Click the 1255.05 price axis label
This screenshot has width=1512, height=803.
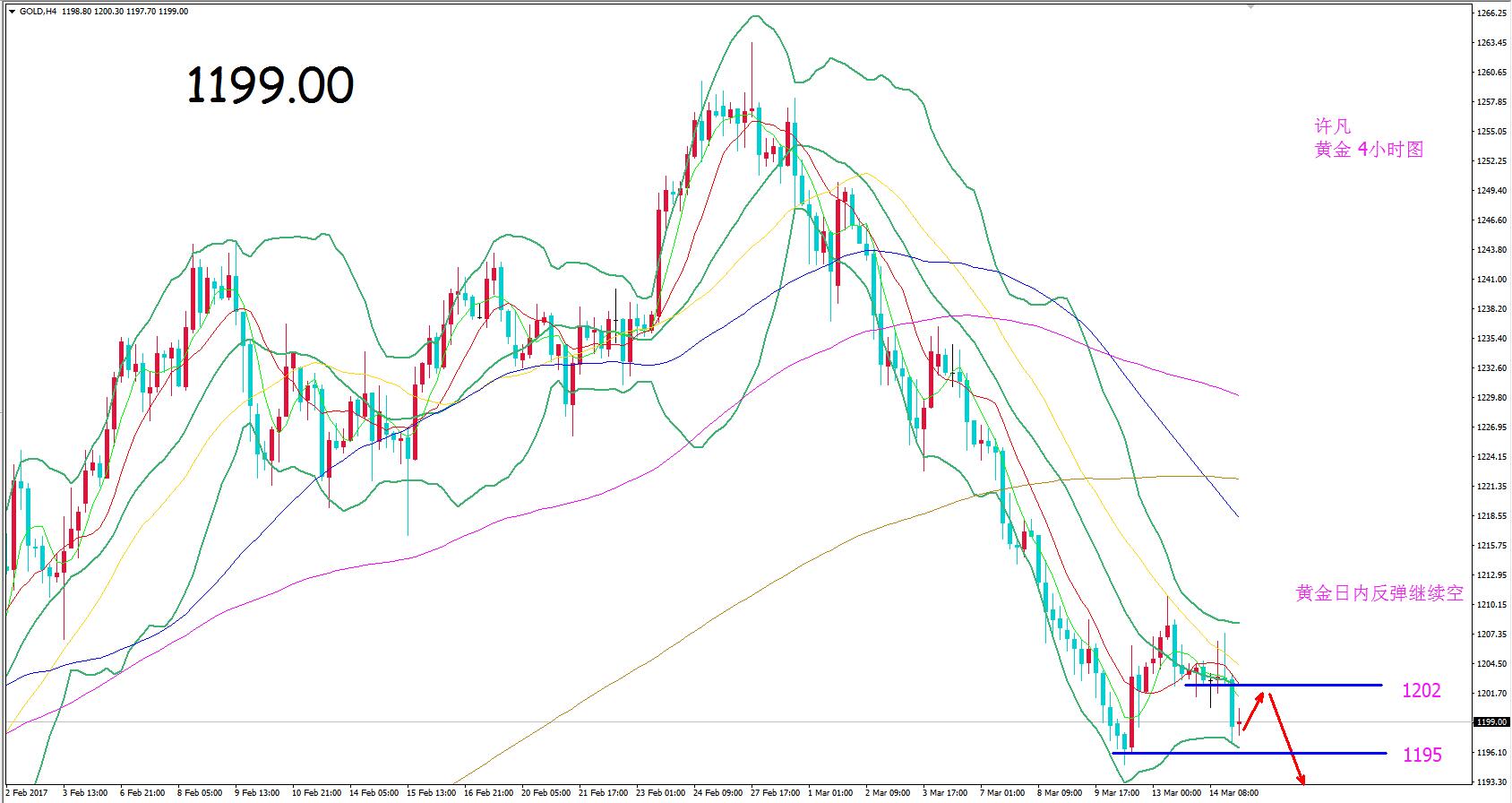pyautogui.click(x=1492, y=132)
